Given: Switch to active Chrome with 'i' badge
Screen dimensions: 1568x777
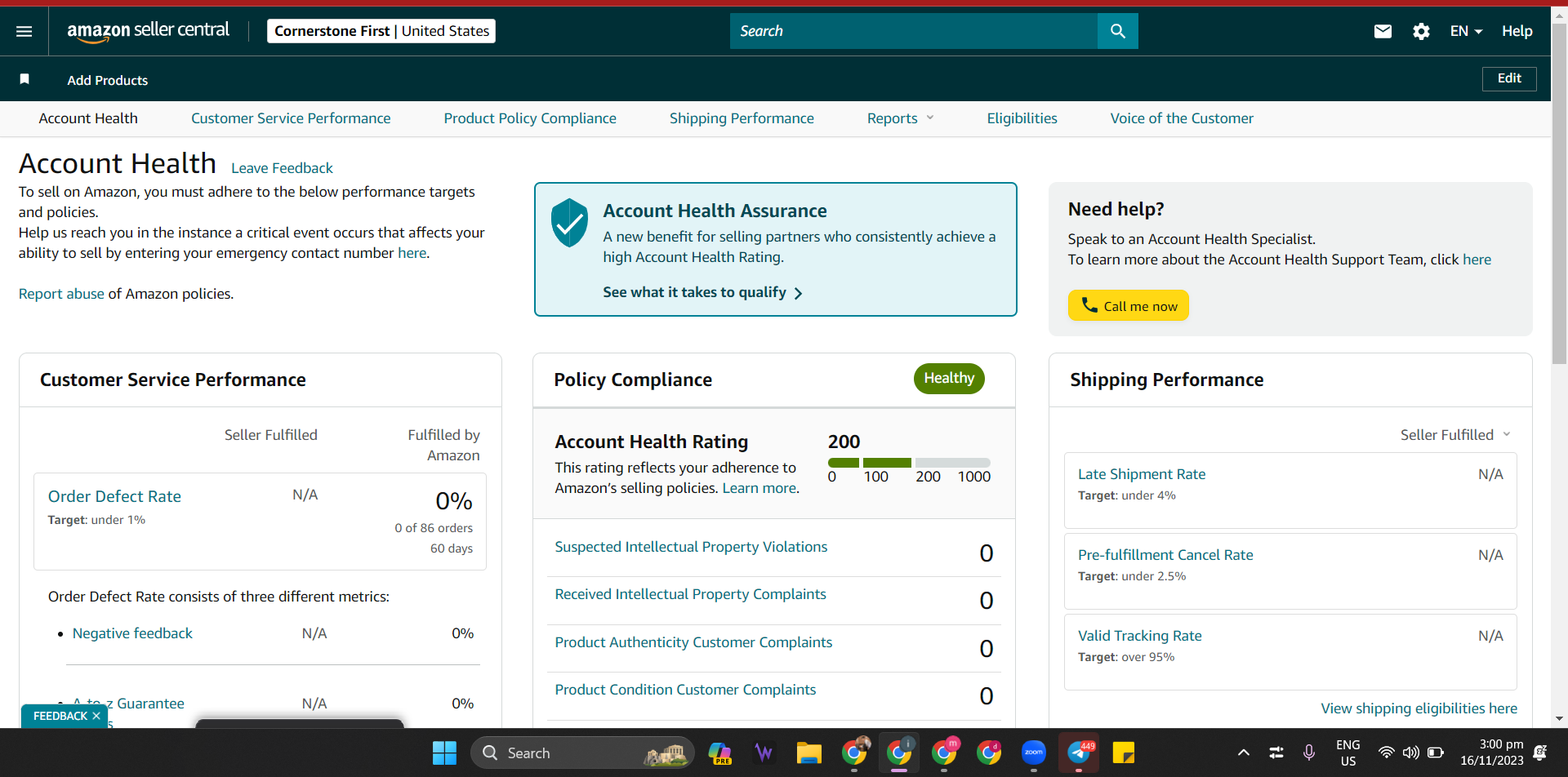Looking at the screenshot, I should click(x=900, y=753).
